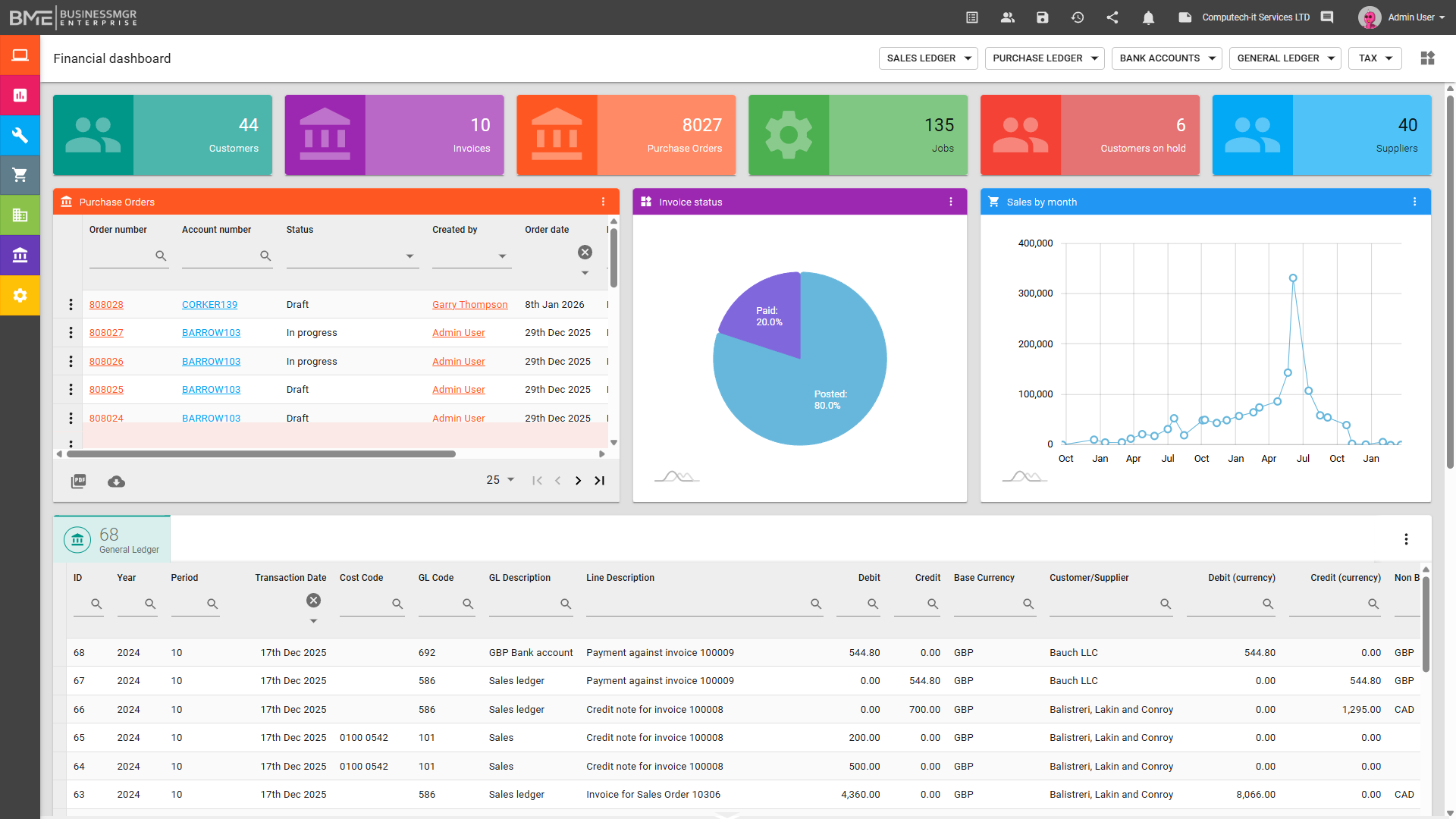This screenshot has height=819, width=1456.
Task: Expand the SALES LEDGER dropdown
Action: pyautogui.click(x=928, y=58)
